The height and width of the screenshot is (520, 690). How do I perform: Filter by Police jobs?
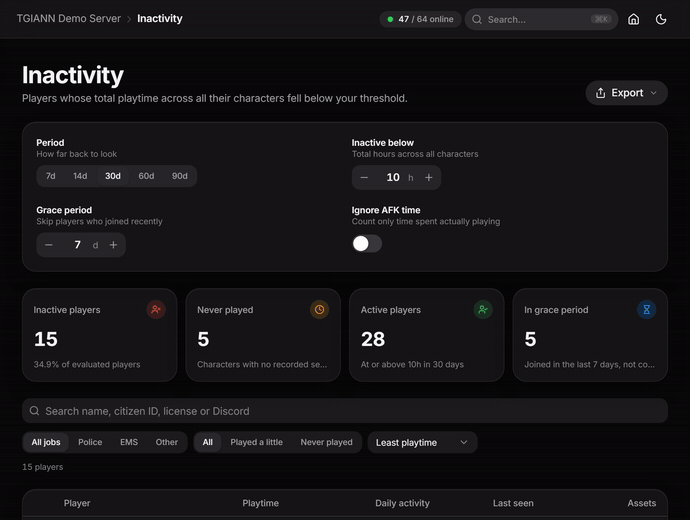90,442
